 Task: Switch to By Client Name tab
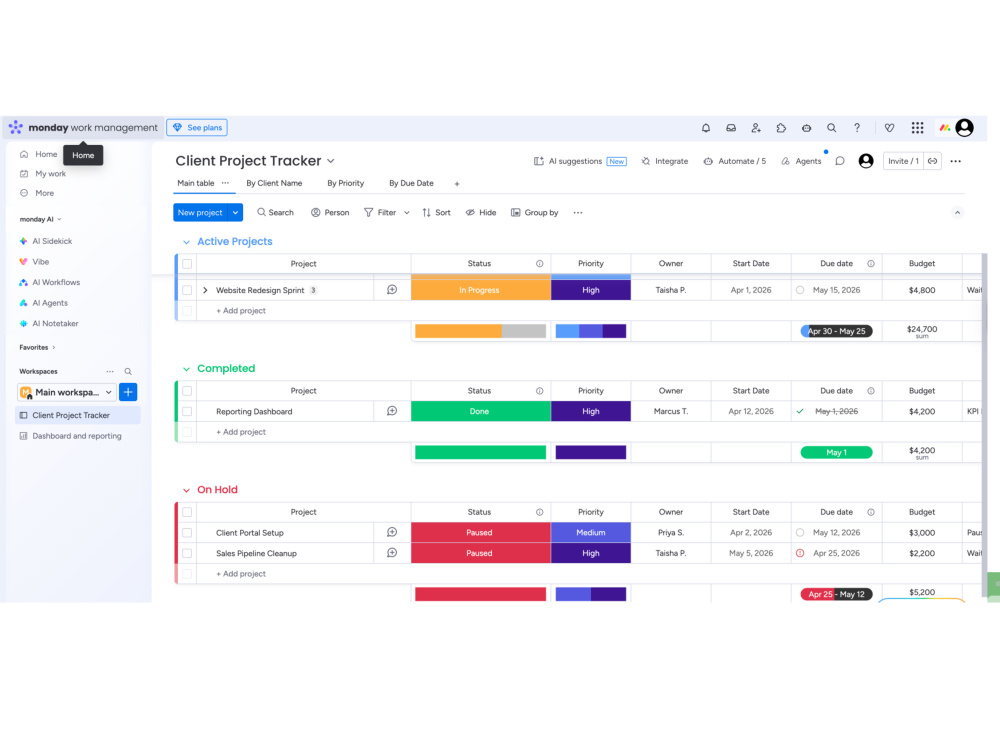274,183
